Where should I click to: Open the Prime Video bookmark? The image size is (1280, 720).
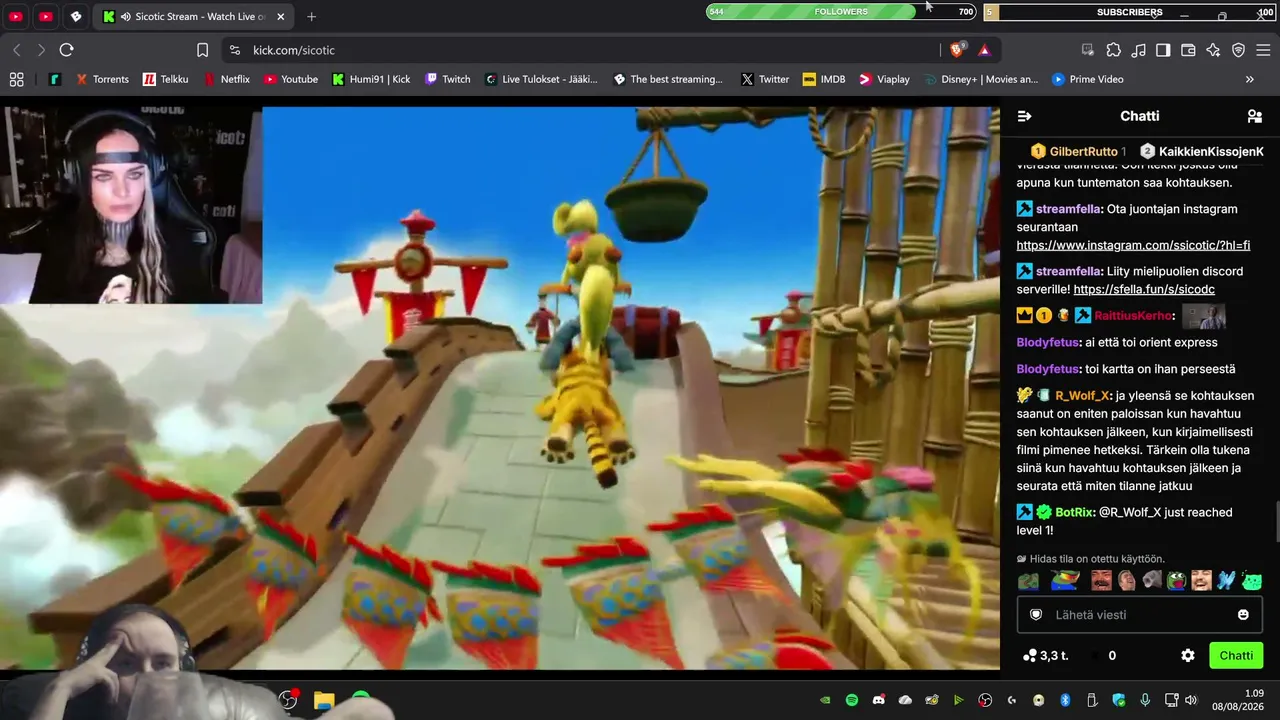coord(1087,79)
